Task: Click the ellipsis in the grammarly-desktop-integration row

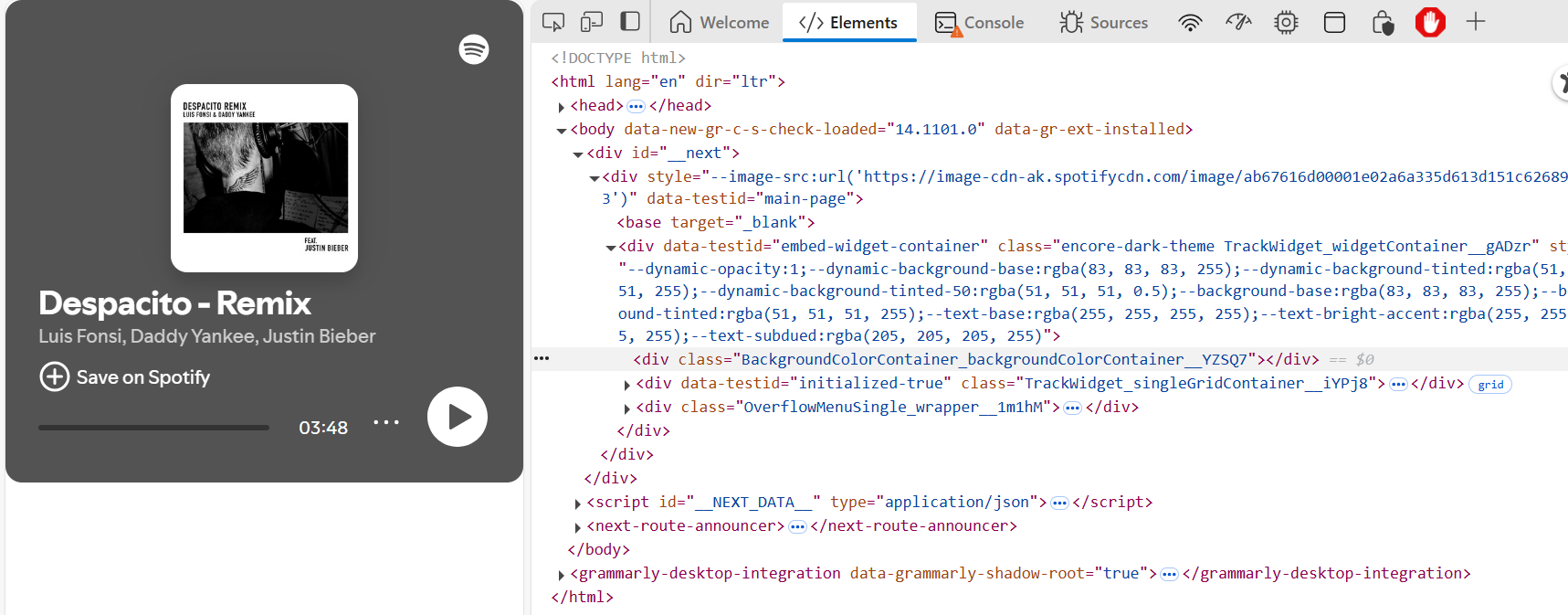Action: point(1169,574)
